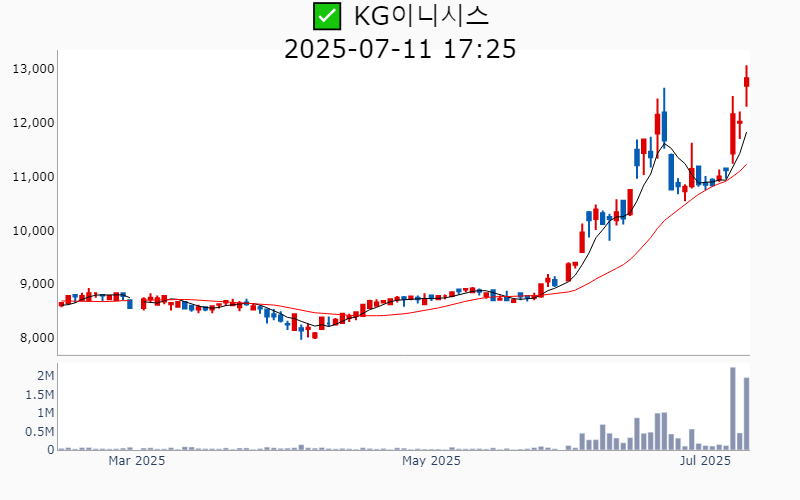Click the tallest volume bar above 2M
This screenshot has height=500, width=800.
click(x=733, y=409)
